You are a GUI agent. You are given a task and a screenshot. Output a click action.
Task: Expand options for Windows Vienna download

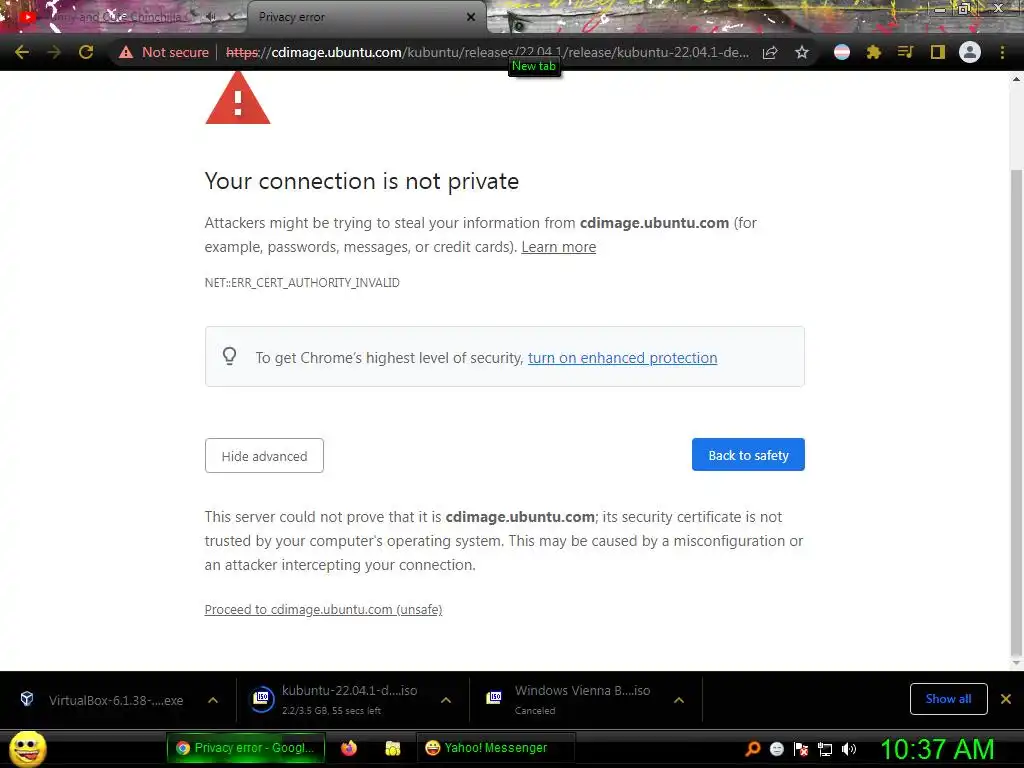679,700
